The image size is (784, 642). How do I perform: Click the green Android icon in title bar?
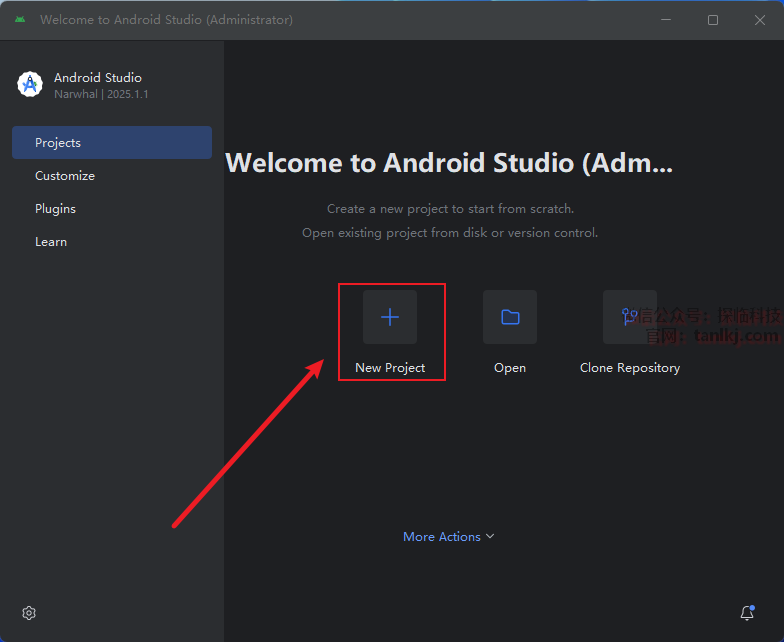[x=20, y=20]
